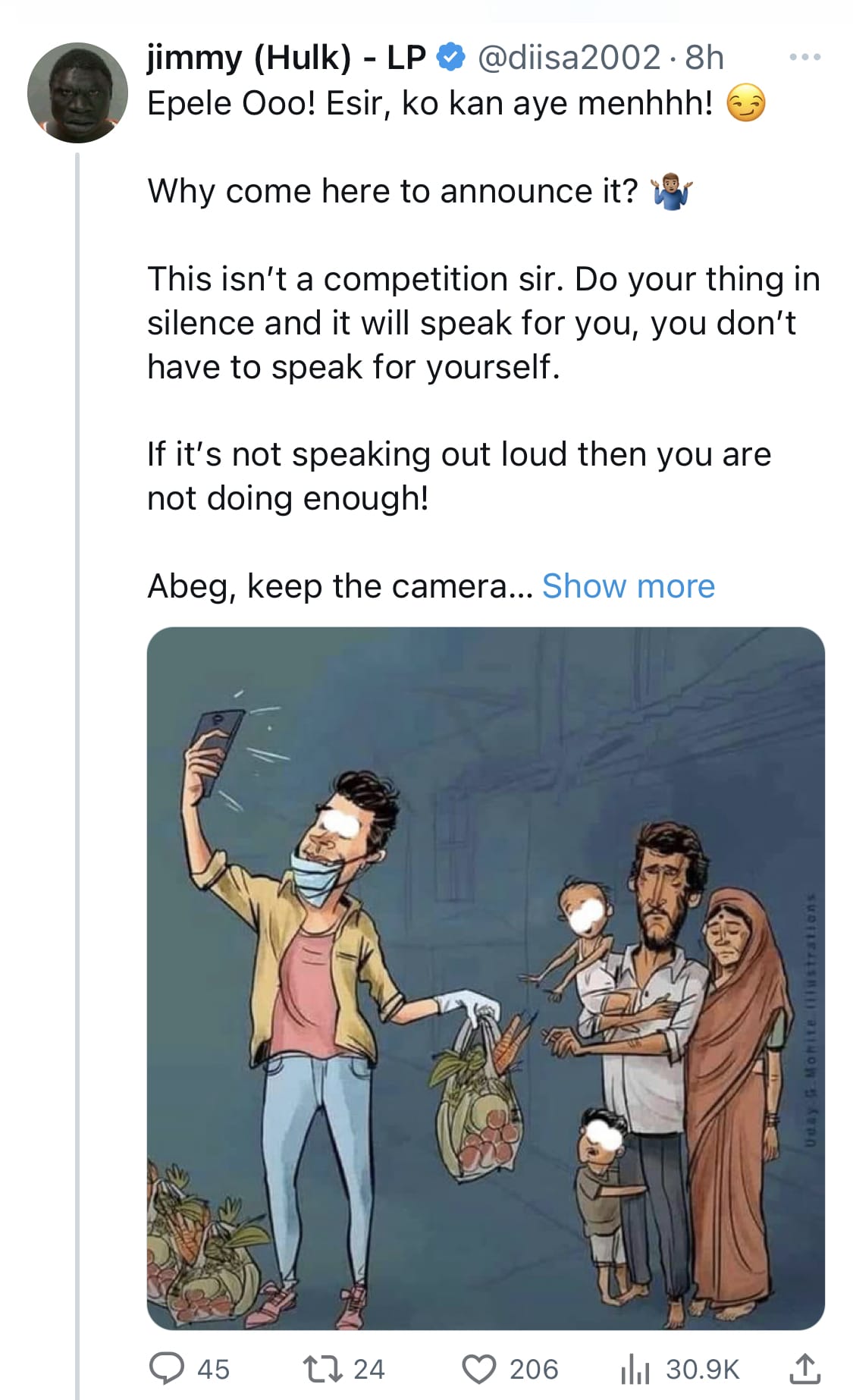Screen dimensions: 853x1400
Task: Like the post with the heart icon
Action: click(478, 1368)
